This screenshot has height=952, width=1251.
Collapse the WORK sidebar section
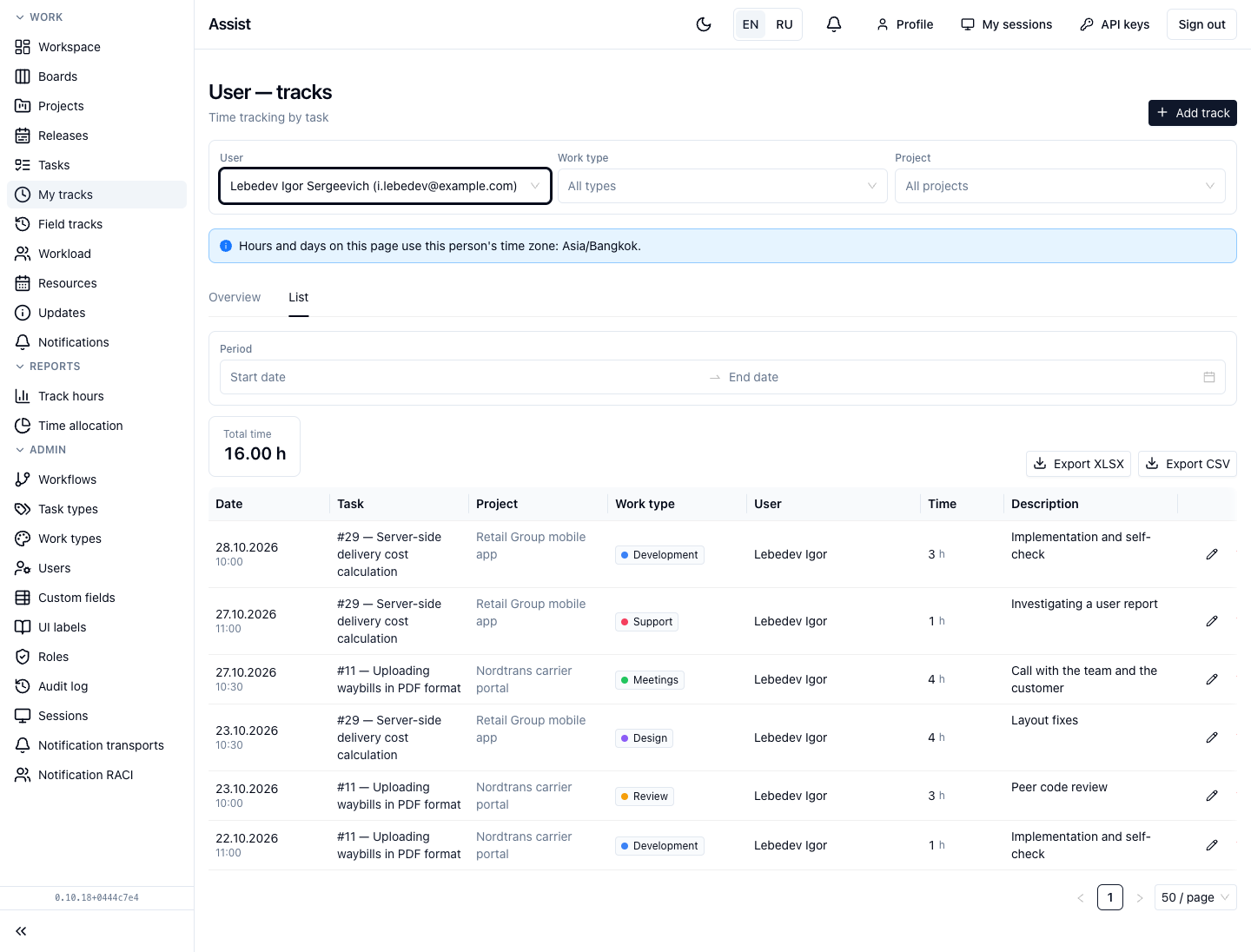coord(39,17)
